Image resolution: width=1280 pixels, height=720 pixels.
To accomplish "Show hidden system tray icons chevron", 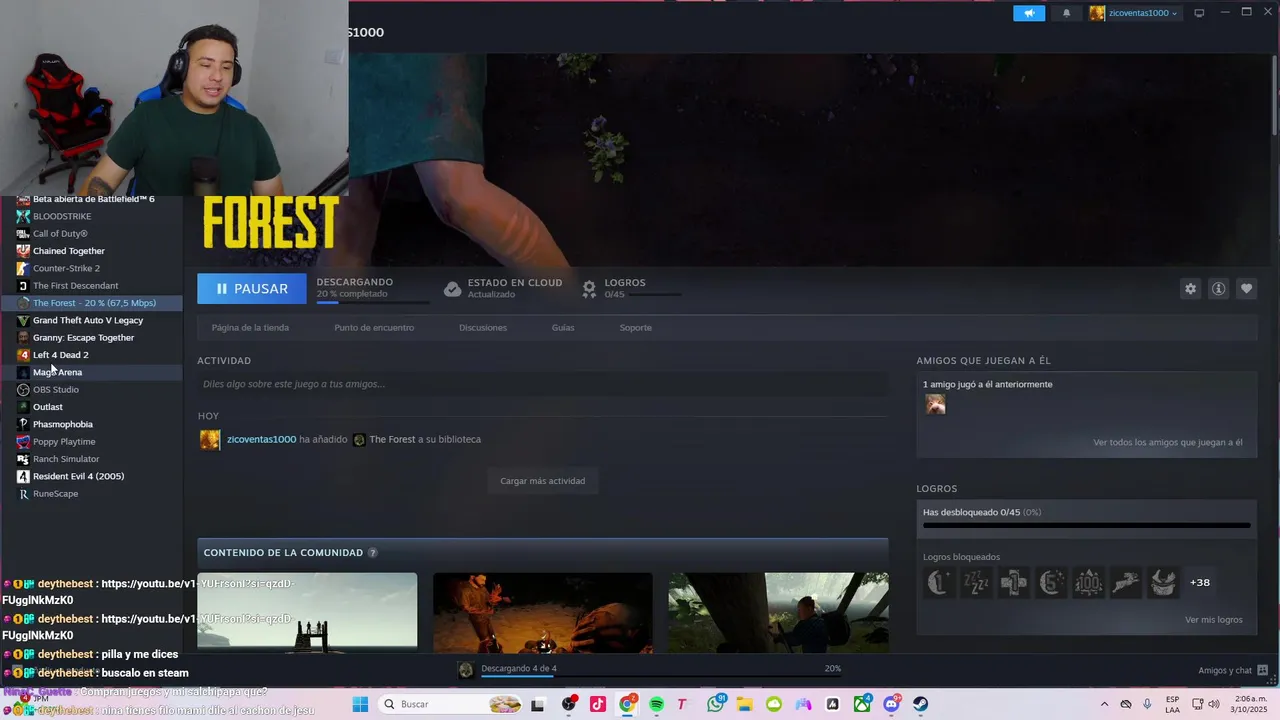I will click(x=1104, y=704).
